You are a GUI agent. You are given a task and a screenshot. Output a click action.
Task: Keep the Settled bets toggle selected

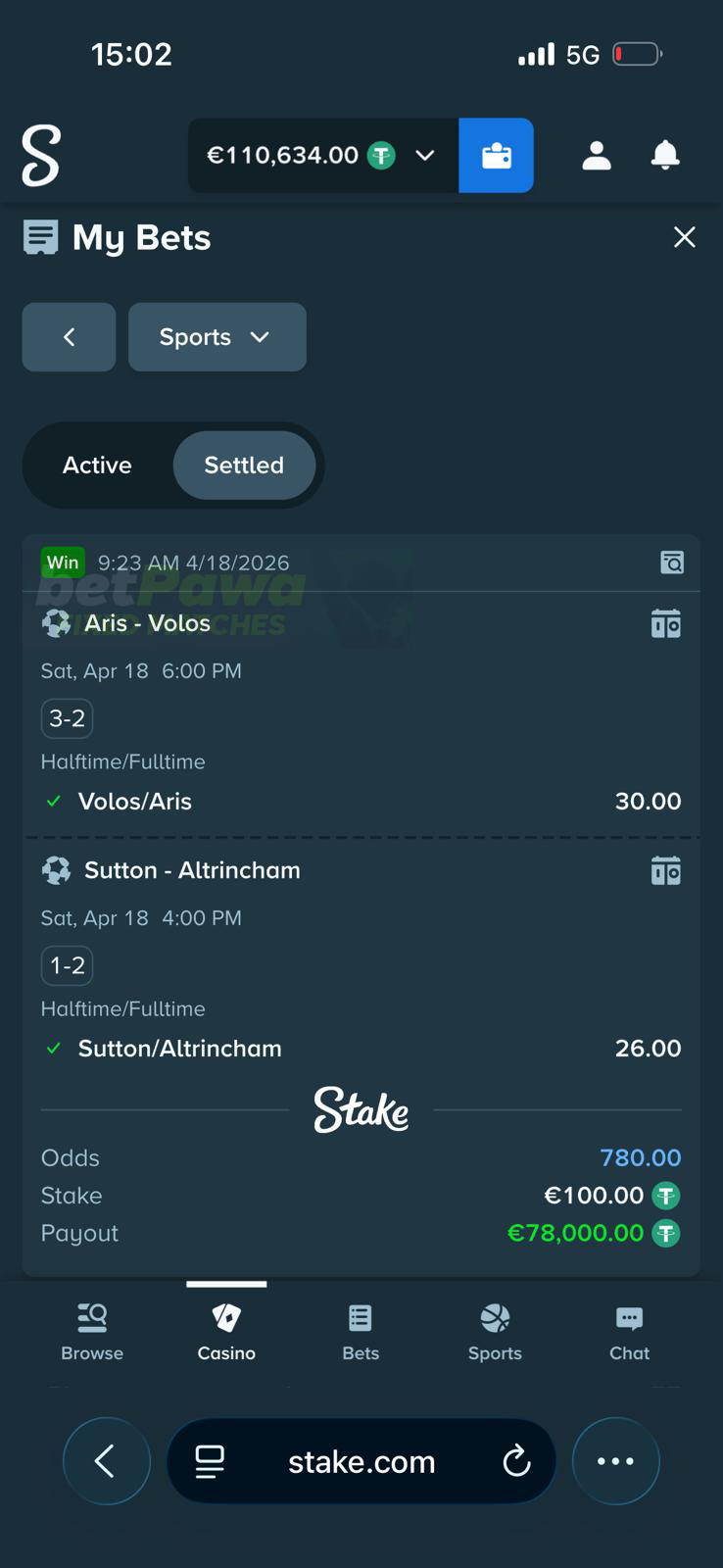coord(244,465)
